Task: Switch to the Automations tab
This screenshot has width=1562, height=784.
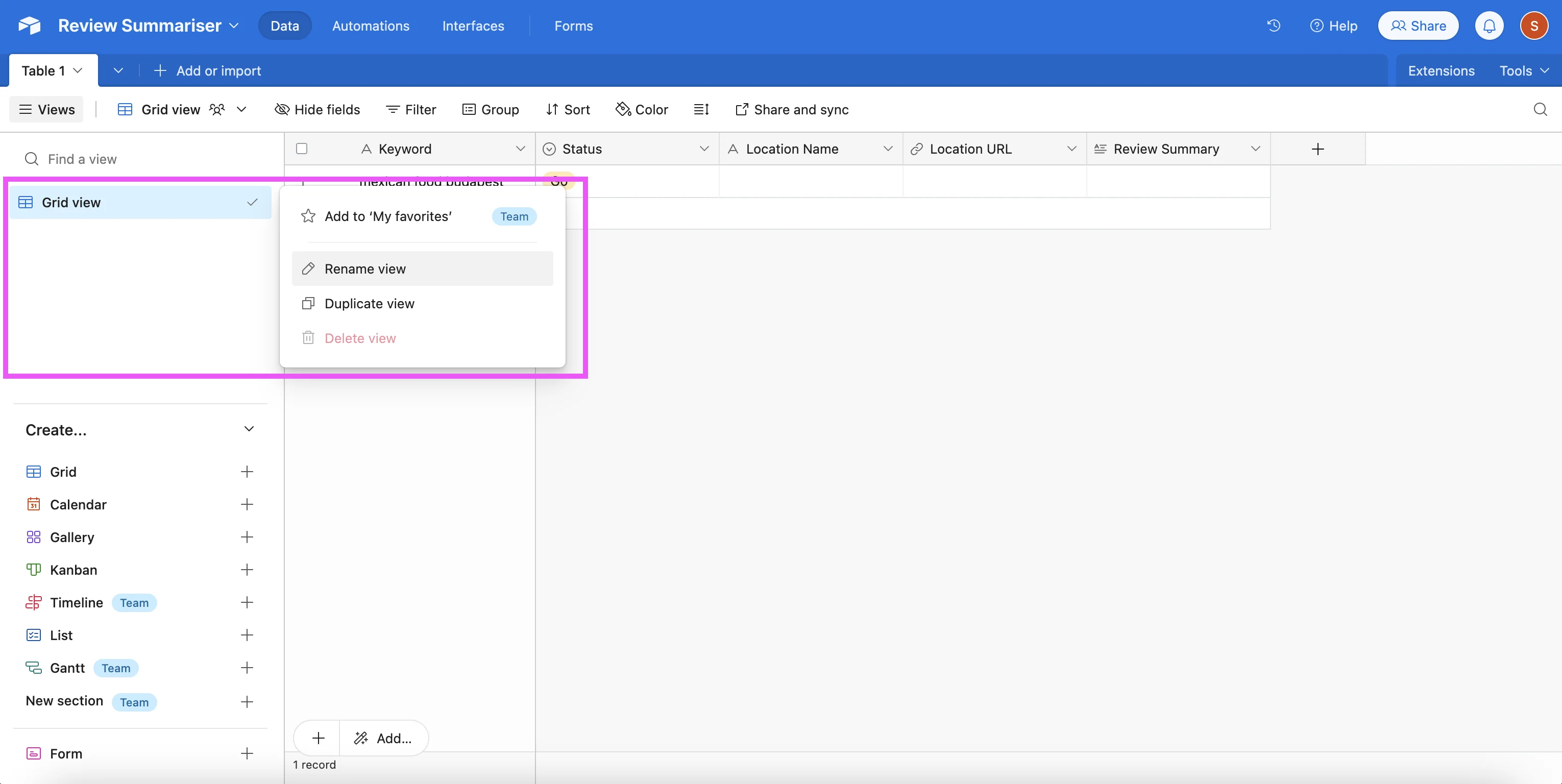Action: click(x=371, y=26)
